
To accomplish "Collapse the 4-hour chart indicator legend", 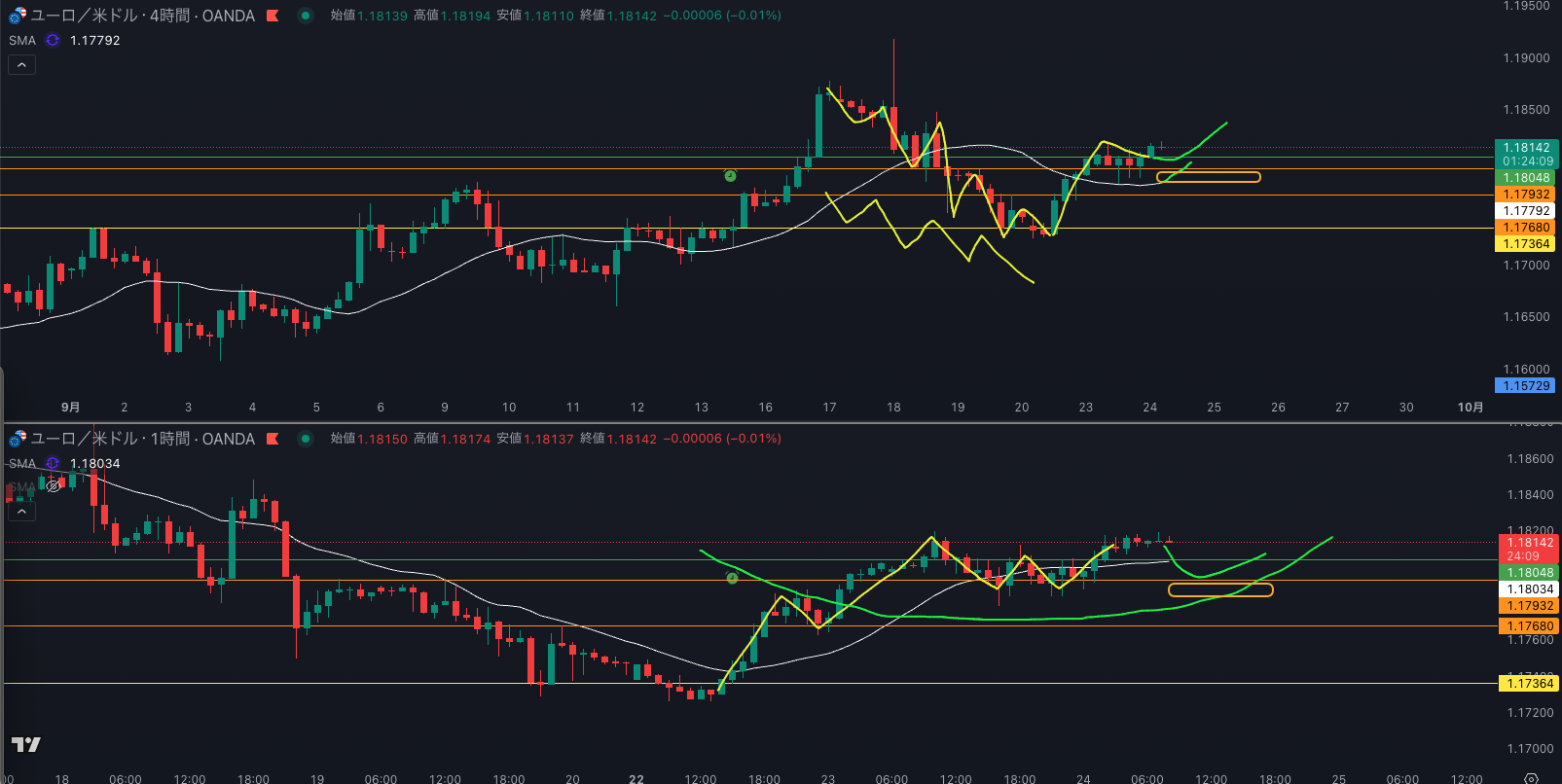I will (x=21, y=65).
